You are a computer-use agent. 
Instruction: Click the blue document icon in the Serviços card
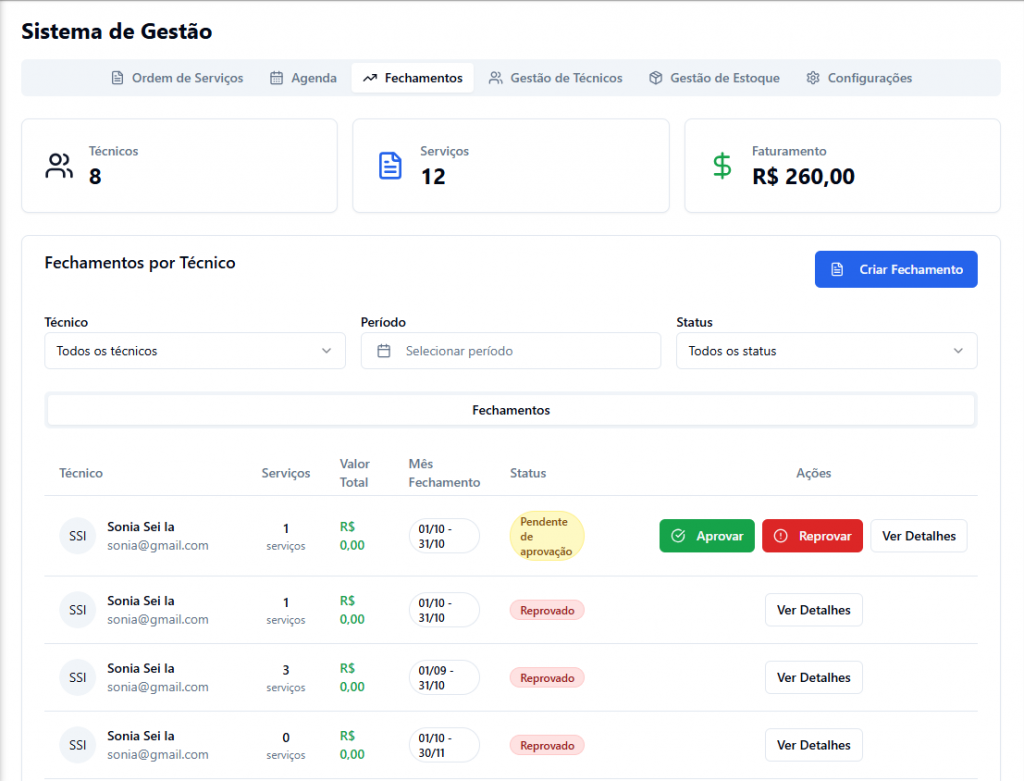coord(391,166)
